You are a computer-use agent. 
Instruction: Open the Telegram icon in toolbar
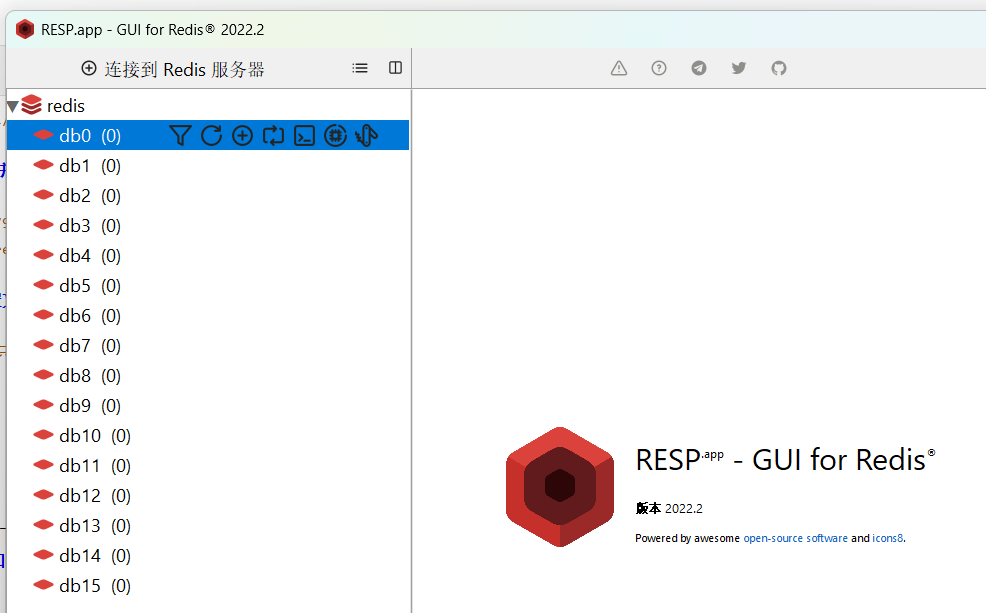point(699,68)
